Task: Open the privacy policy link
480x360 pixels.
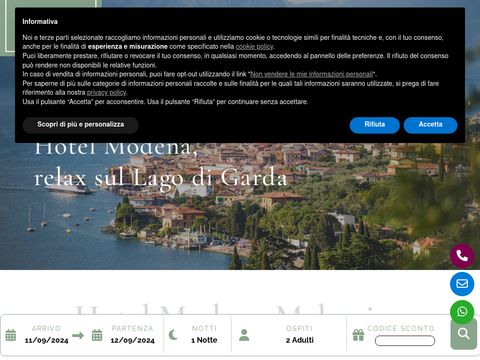Action: pos(106,93)
